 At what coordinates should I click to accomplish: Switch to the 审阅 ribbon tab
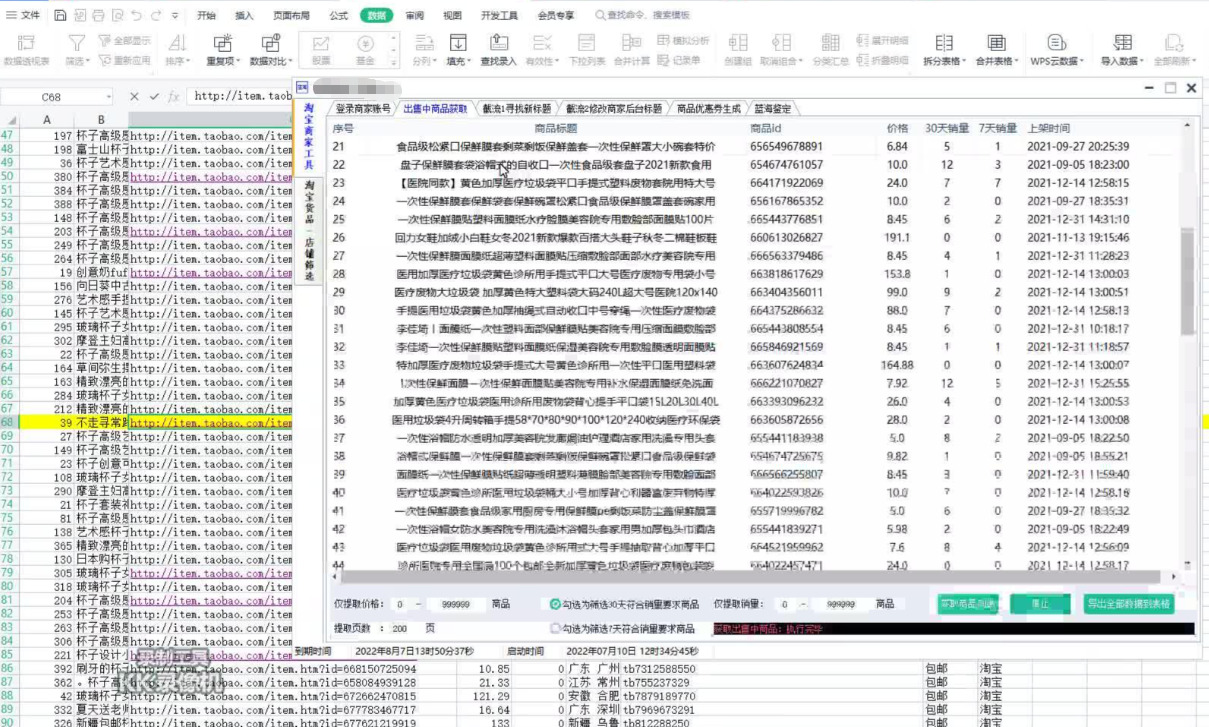[x=414, y=15]
